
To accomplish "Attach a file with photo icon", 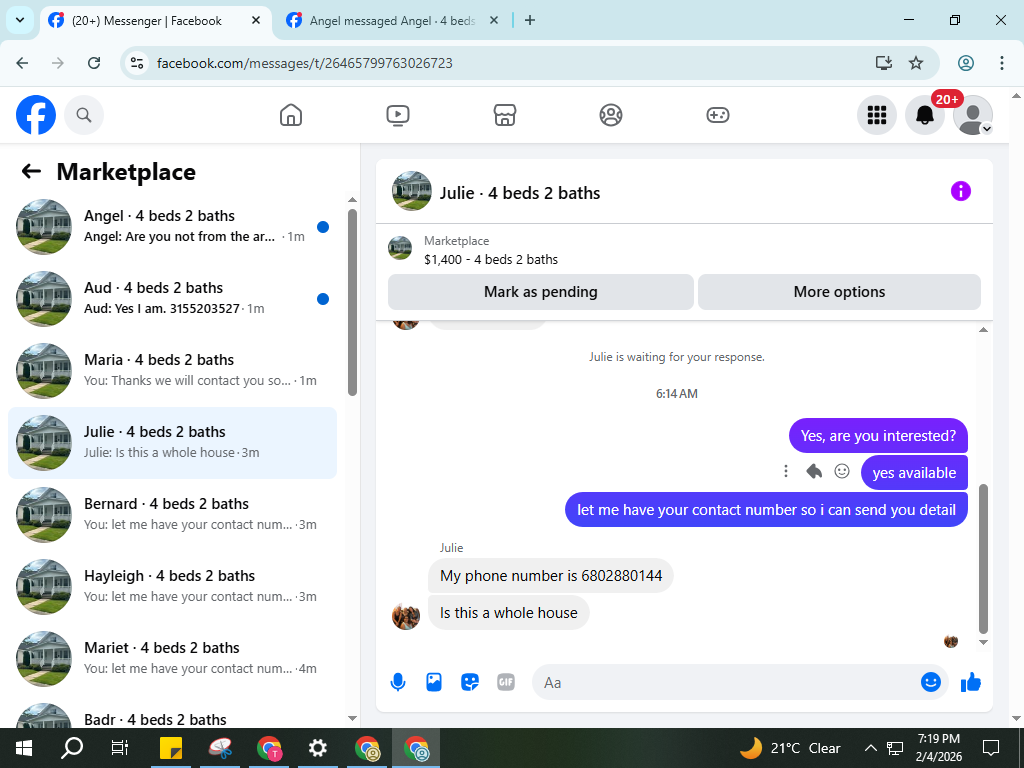I will pos(434,682).
